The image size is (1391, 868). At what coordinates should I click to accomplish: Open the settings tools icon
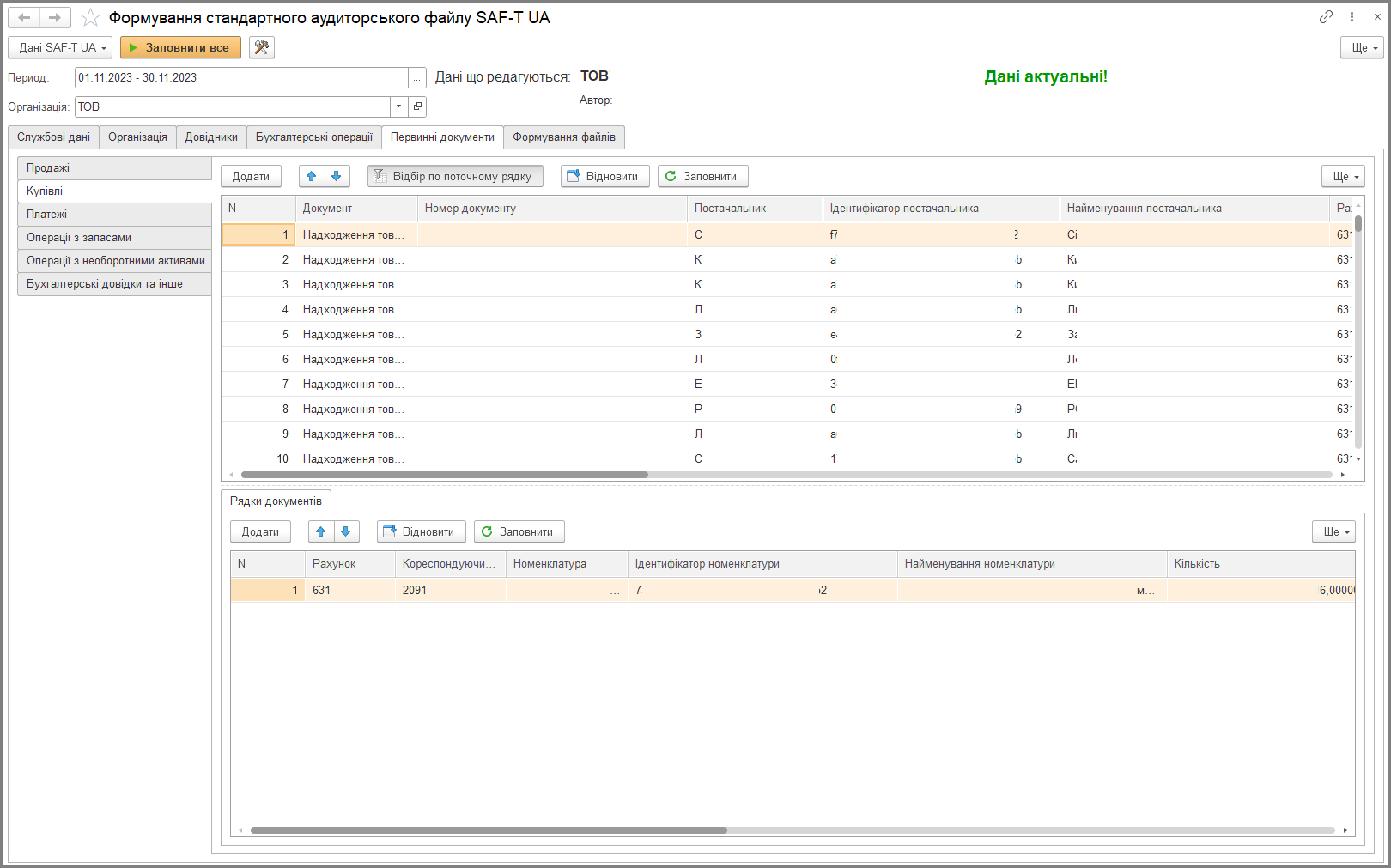coord(262,47)
